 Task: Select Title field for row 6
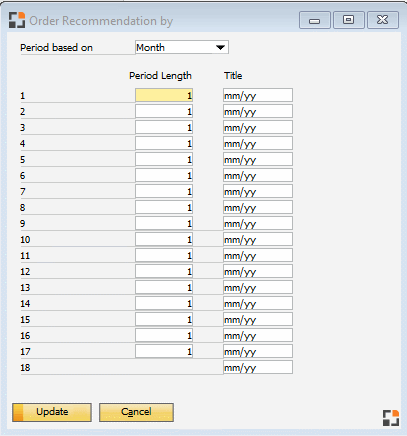click(x=258, y=175)
